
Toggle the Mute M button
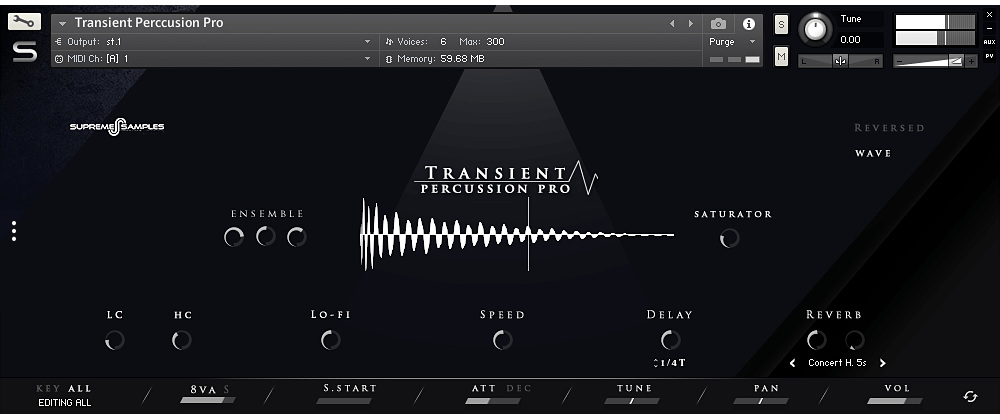click(x=781, y=56)
